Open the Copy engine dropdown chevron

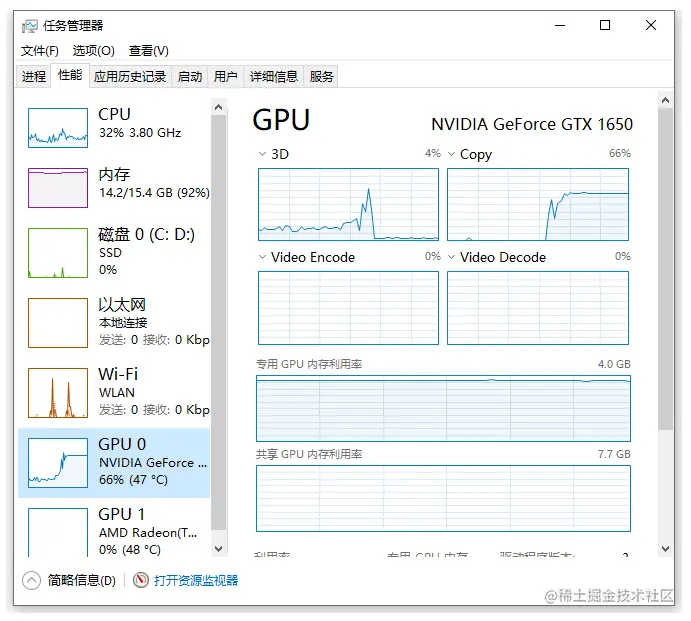coord(451,154)
